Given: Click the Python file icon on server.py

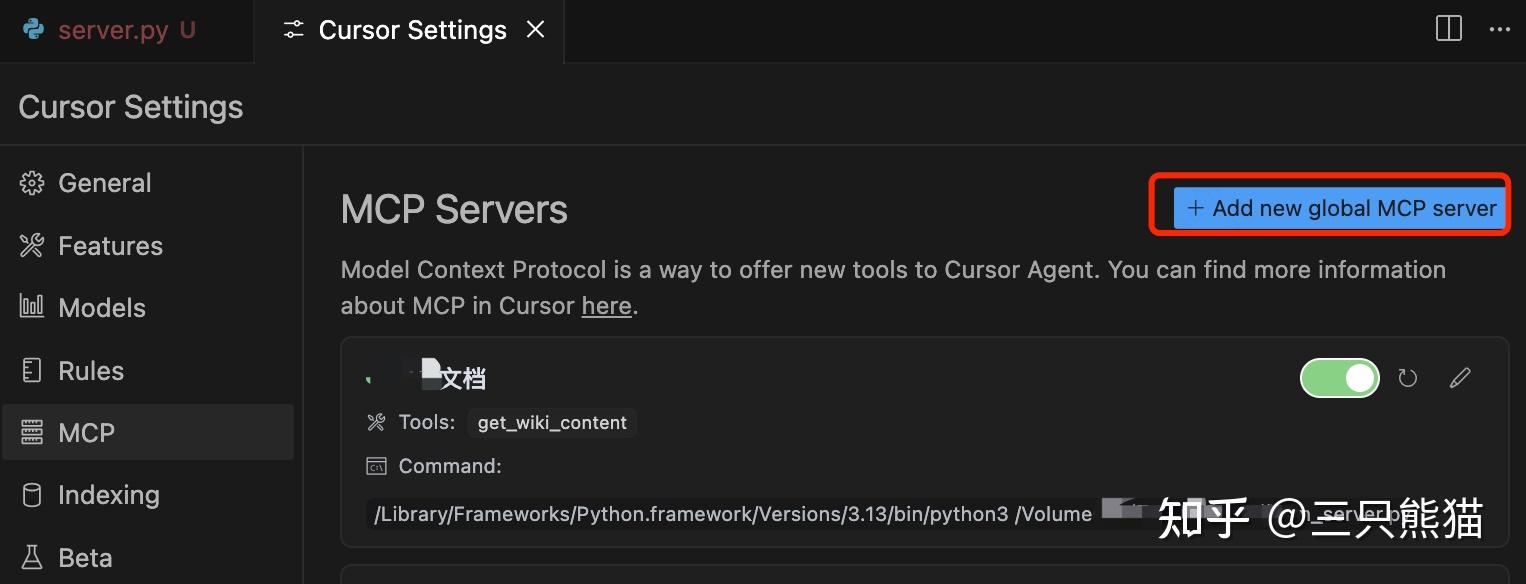Looking at the screenshot, I should 34,30.
